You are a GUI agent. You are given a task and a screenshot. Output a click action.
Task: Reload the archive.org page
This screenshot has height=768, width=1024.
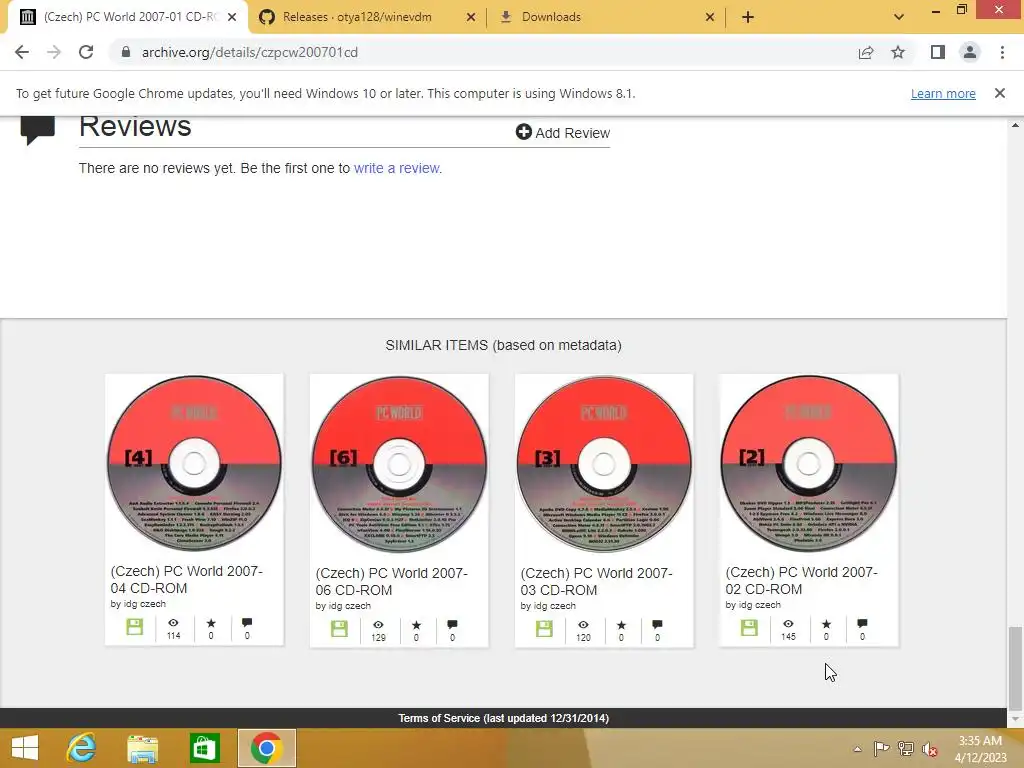86,52
